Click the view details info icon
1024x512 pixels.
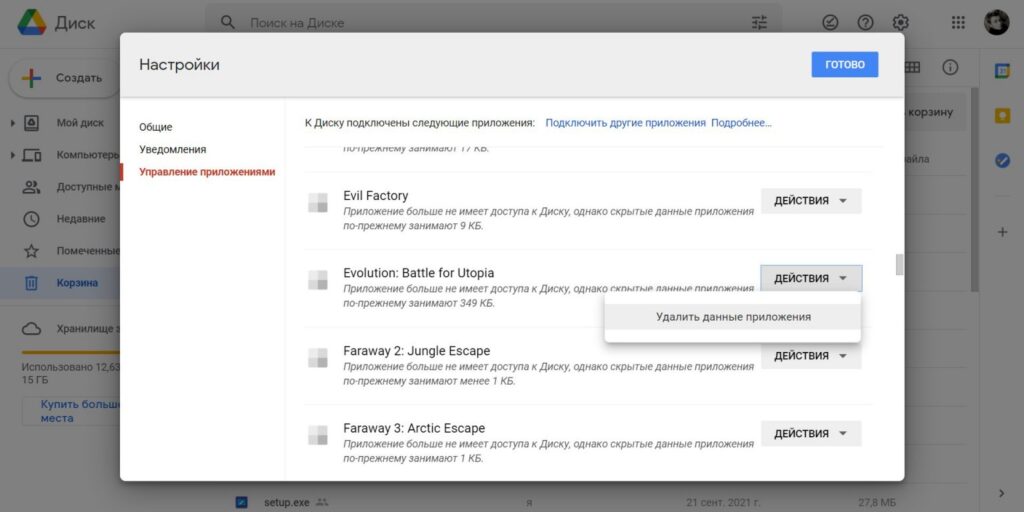(x=950, y=67)
